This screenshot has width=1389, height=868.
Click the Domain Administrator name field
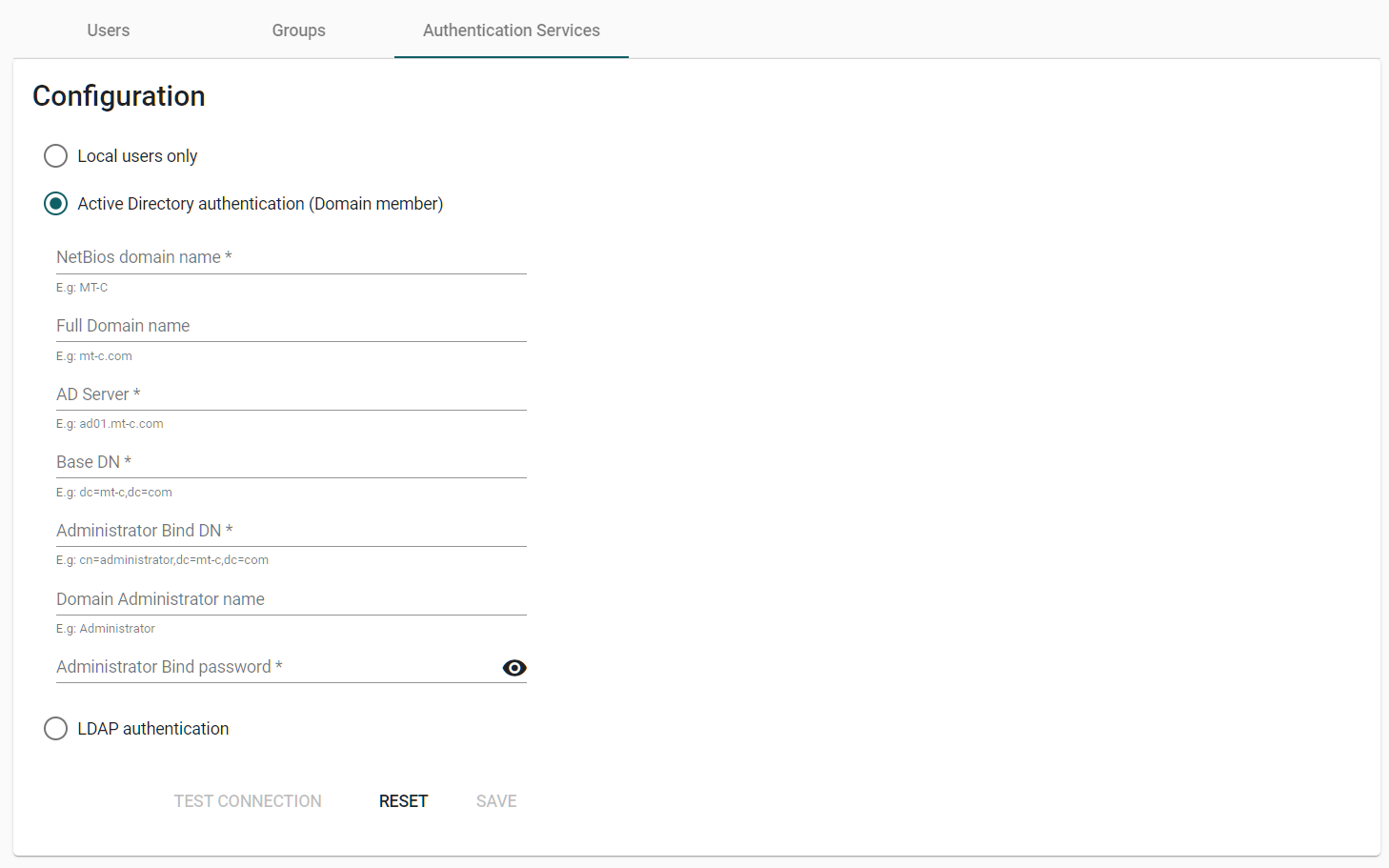point(292,599)
